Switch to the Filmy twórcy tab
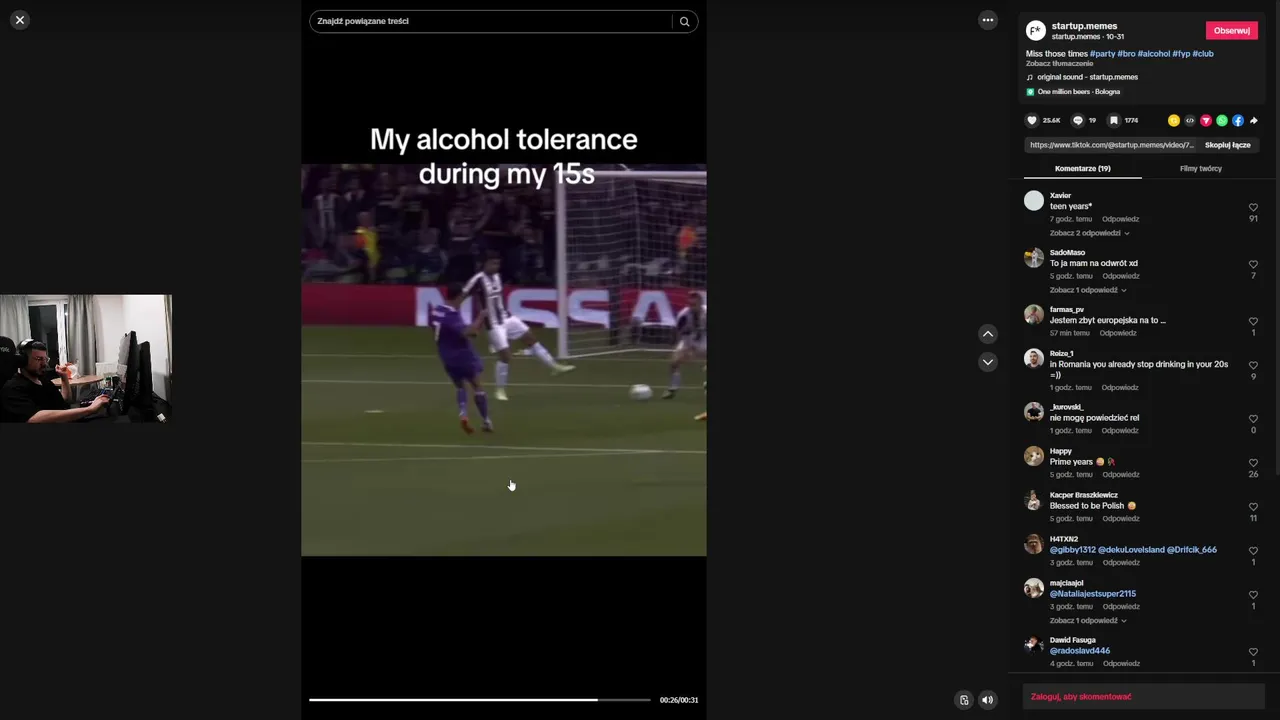 click(x=1200, y=169)
